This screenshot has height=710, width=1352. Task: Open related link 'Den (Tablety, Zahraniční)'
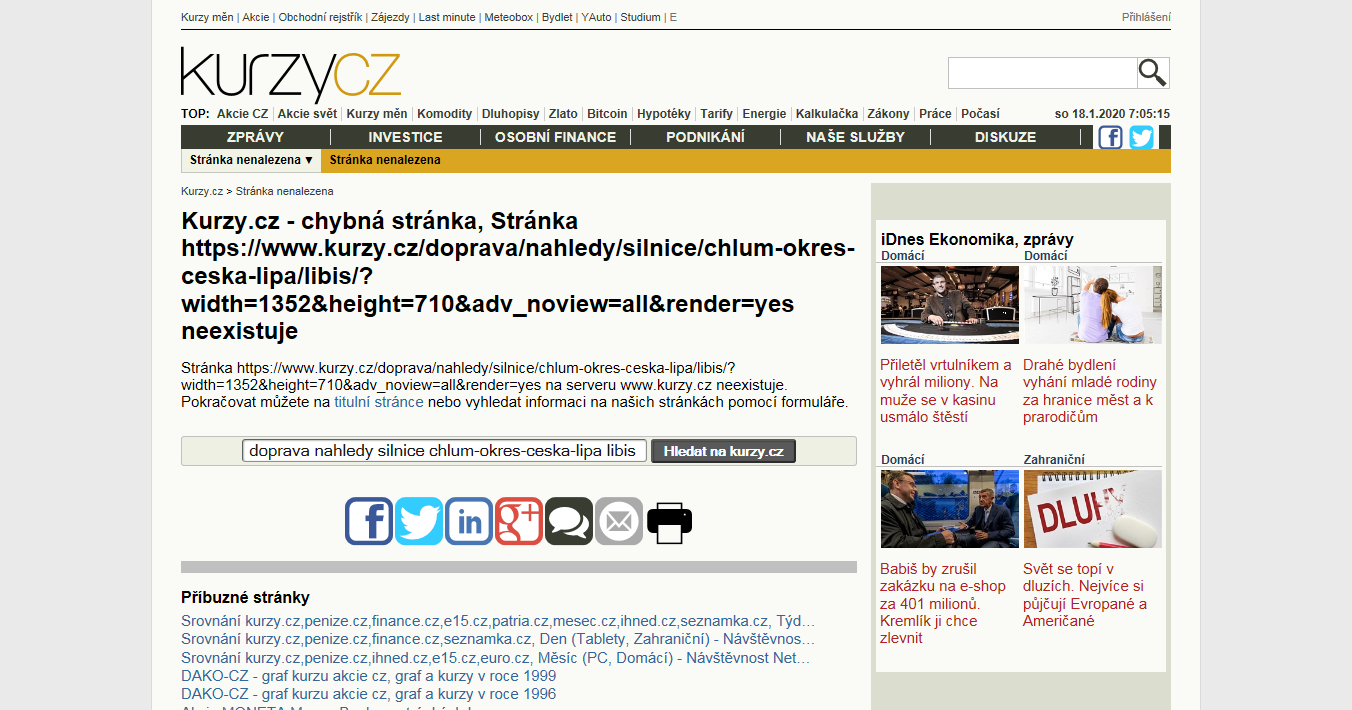click(498, 639)
